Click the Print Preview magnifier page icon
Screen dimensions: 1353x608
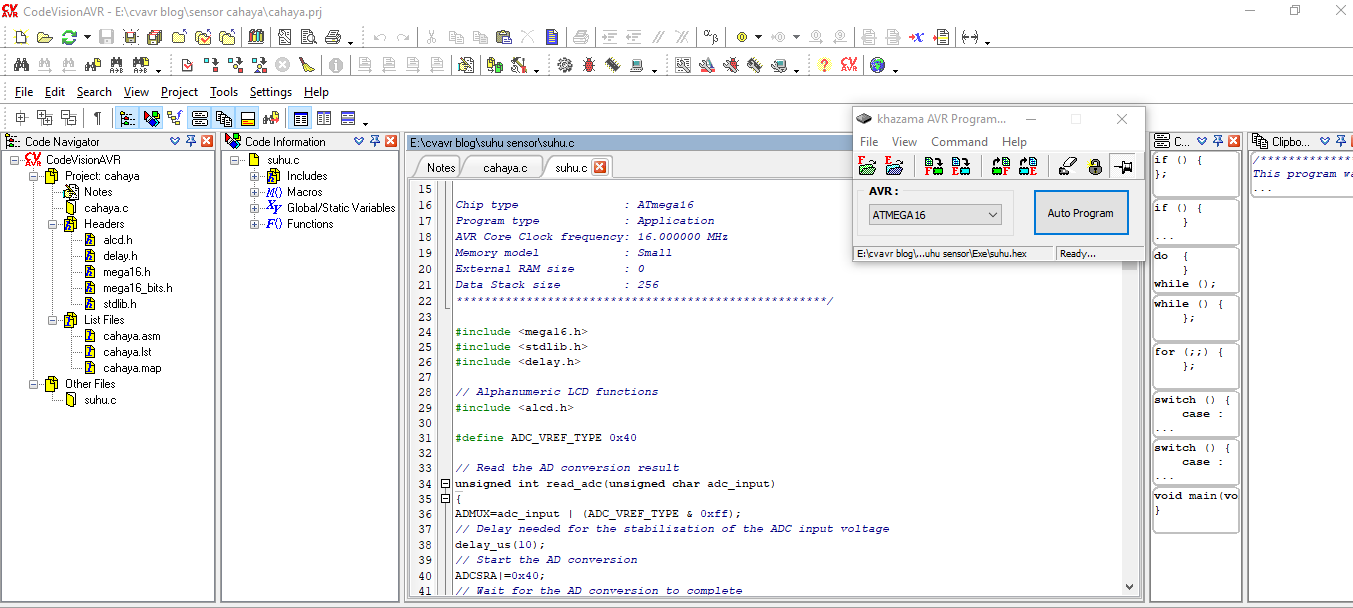309,37
